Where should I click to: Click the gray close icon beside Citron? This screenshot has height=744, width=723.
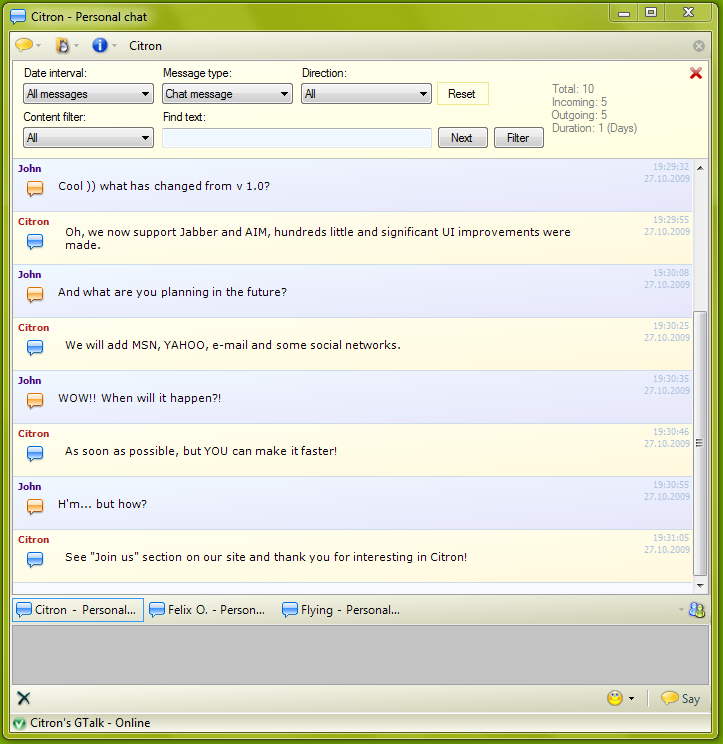point(699,46)
